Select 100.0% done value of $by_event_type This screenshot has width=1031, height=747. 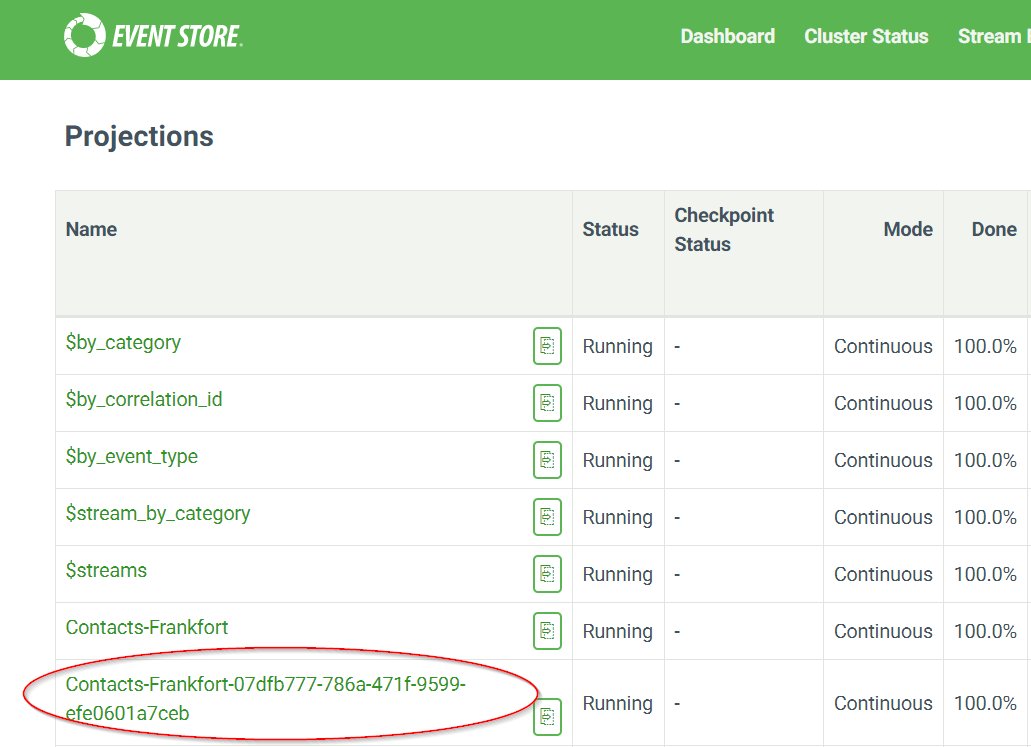coord(985,460)
